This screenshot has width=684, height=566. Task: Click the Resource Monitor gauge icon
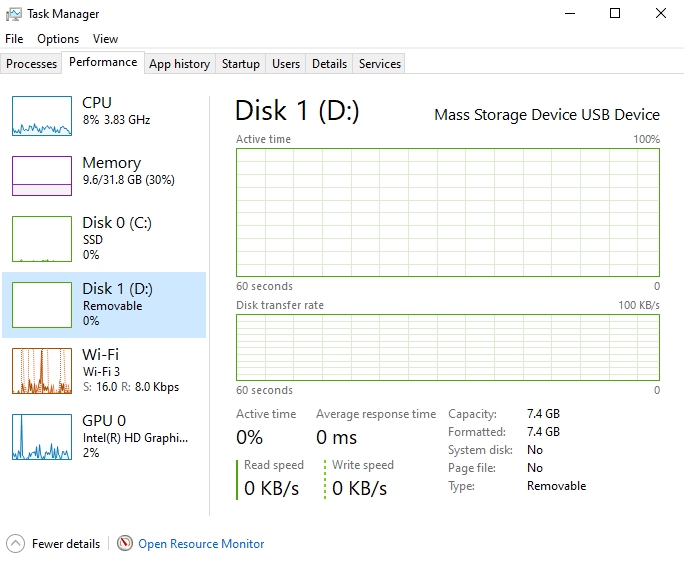click(125, 544)
